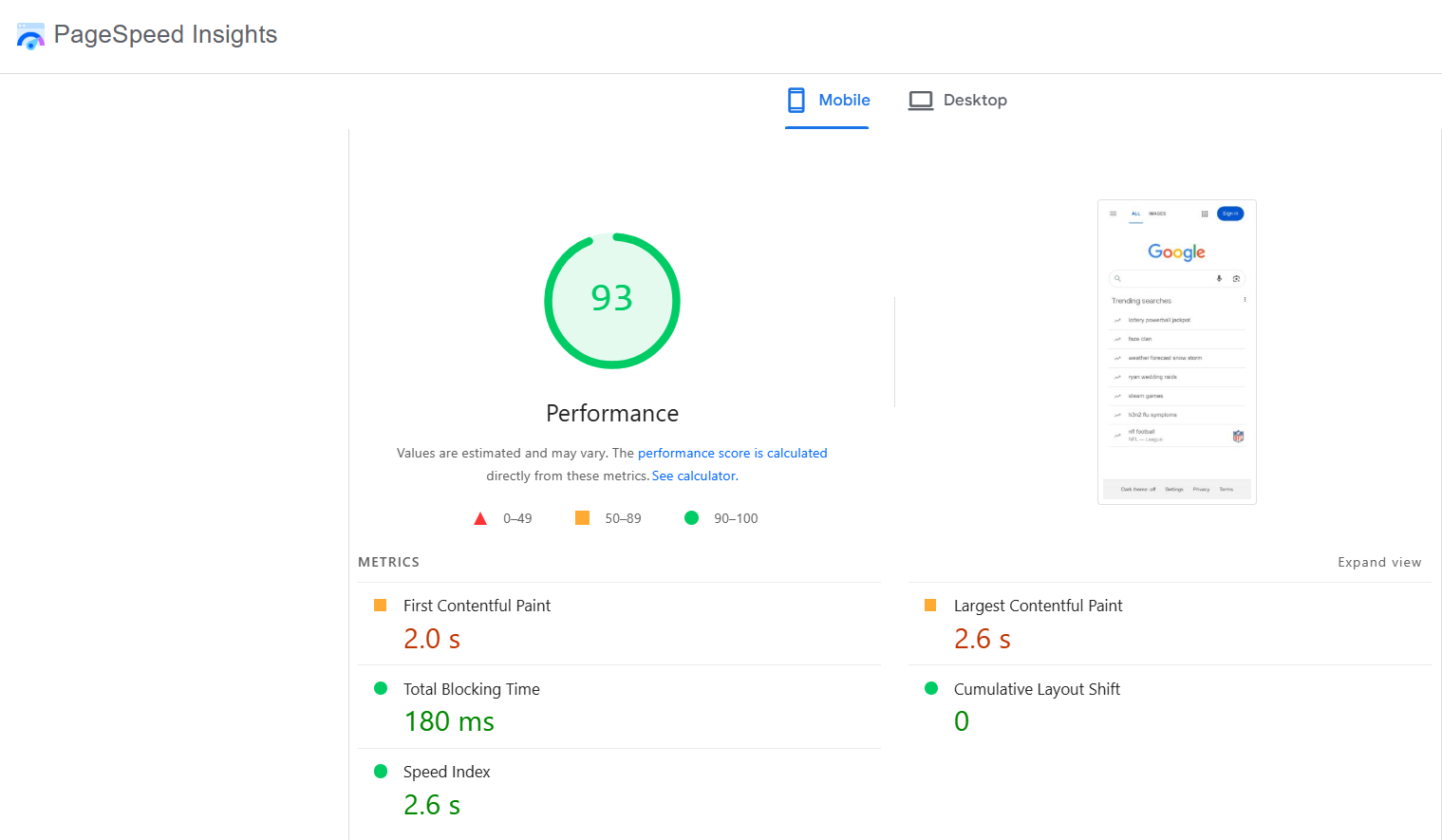
Task: Click the red triangle 0–49 legend icon
Action: 480,517
